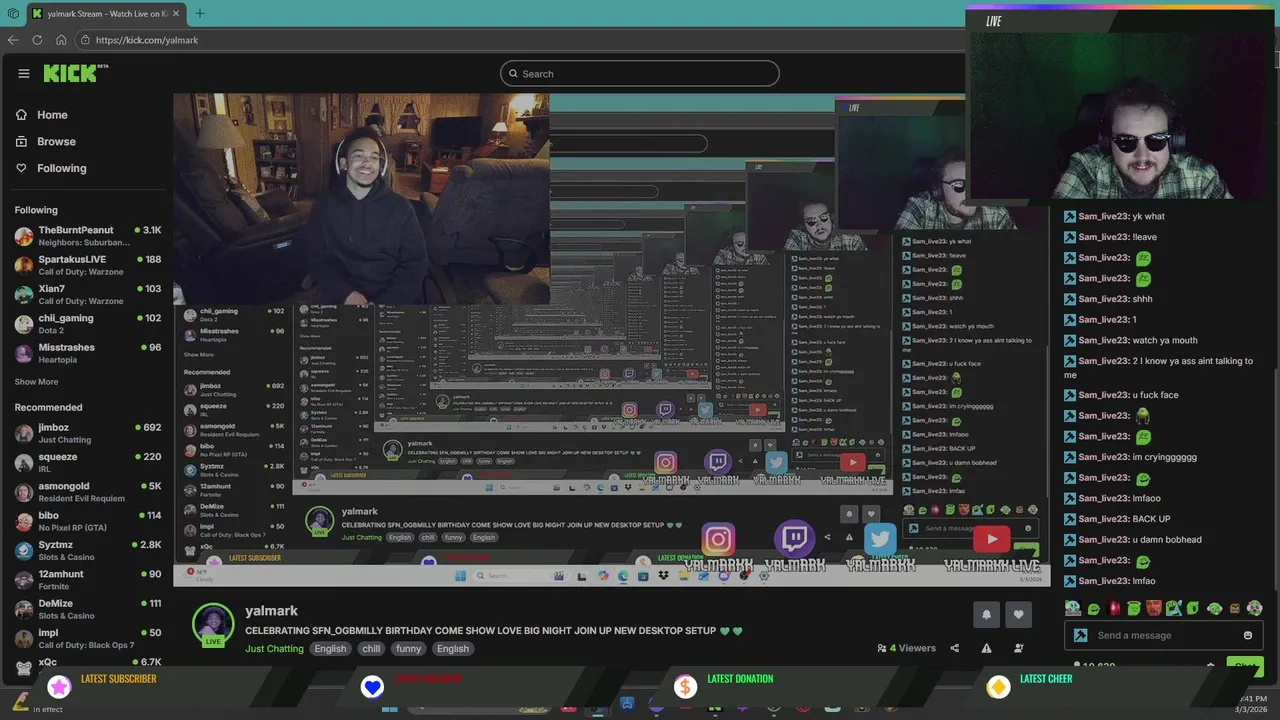Open recommended channel jimboz
Viewport: 1280px width, 720px height.
(x=88, y=433)
